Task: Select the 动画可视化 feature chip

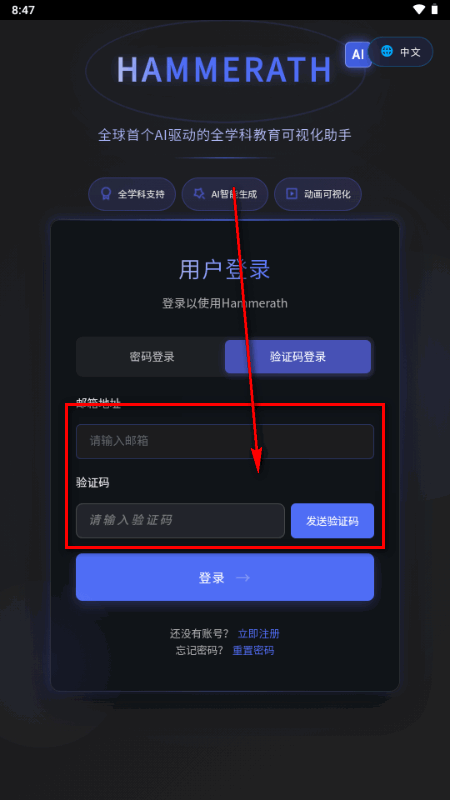Action: click(x=318, y=194)
